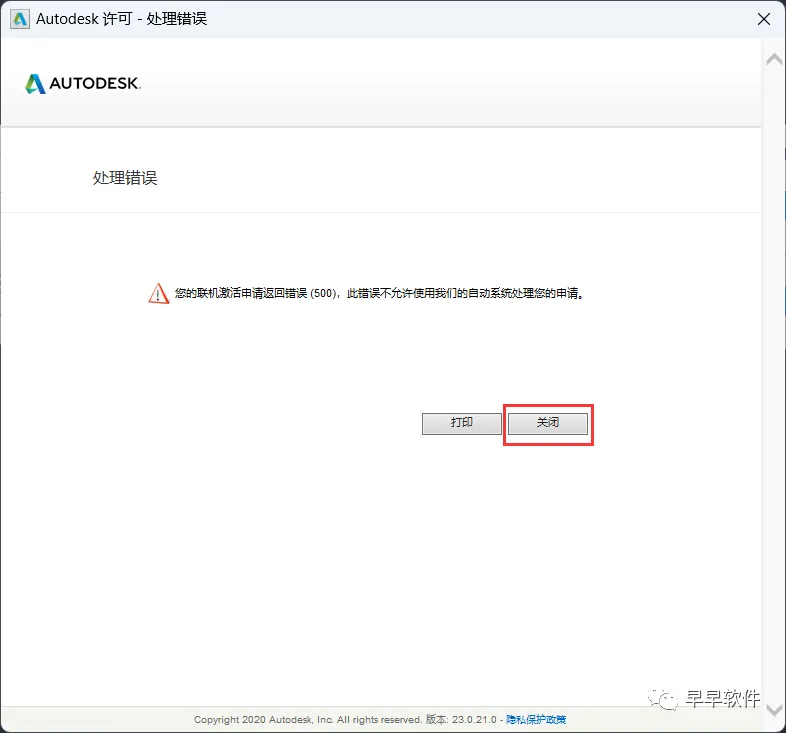Click the Copyright 2020 Autodesk version text
This screenshot has width=786, height=733.
point(345,719)
